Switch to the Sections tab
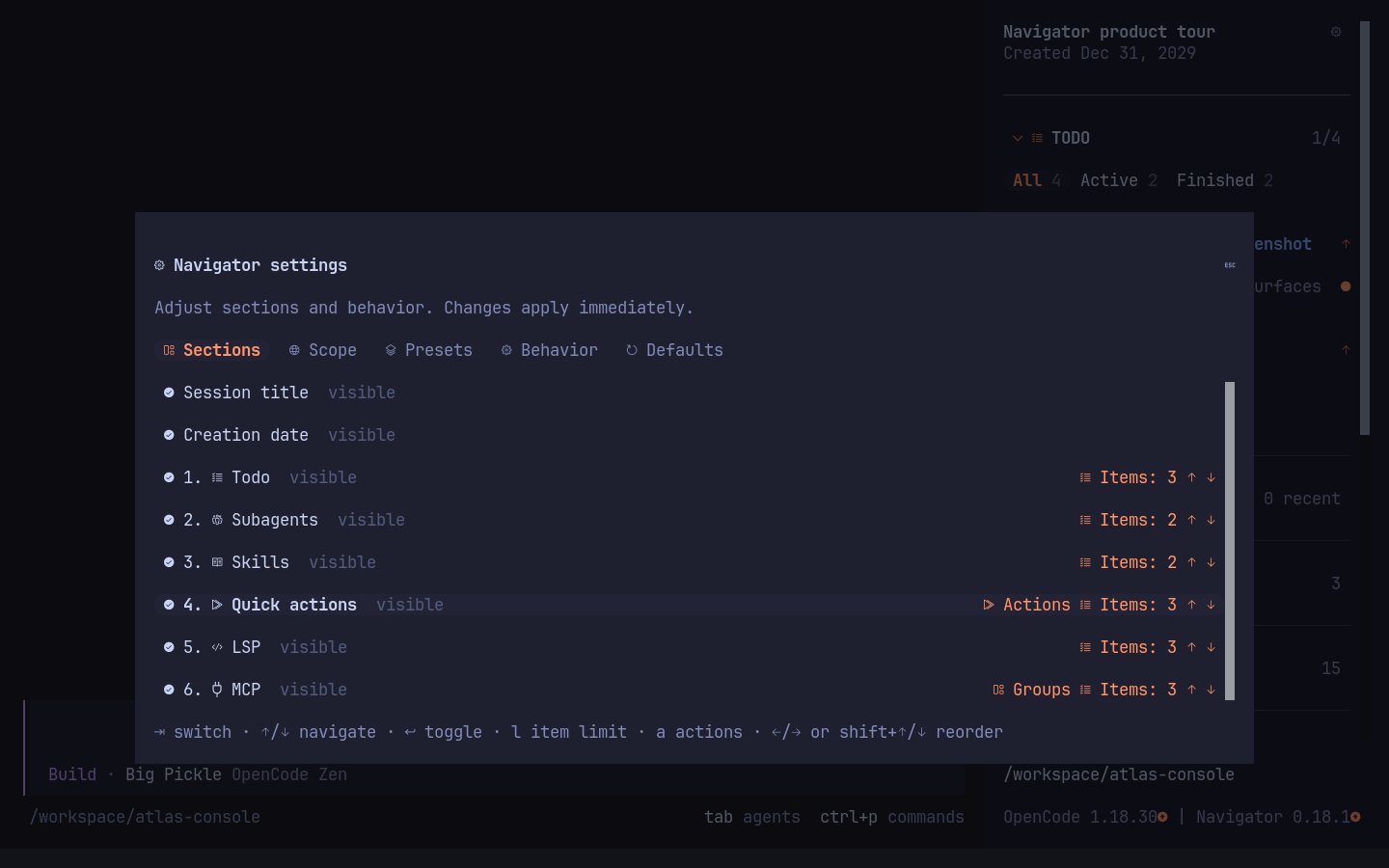This screenshot has height=868, width=1389. pos(212,350)
